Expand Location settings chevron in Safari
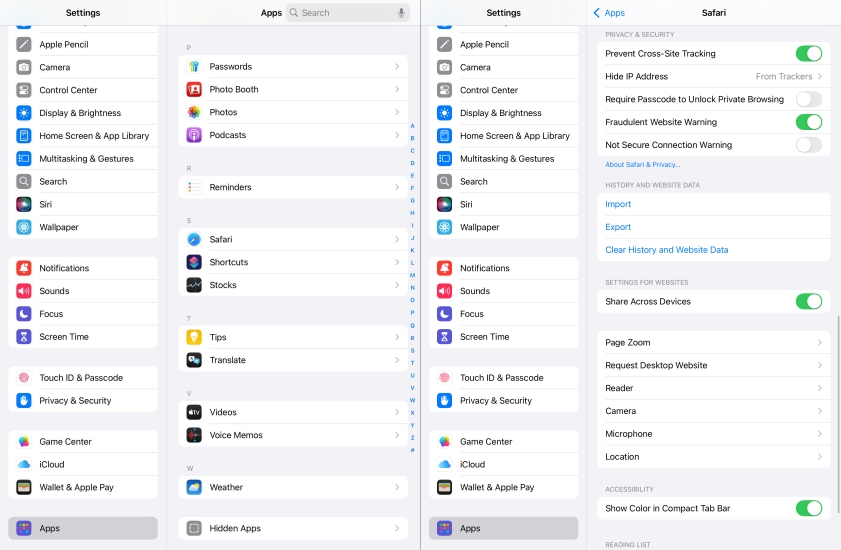Screen dimensions: 841x550 point(820,457)
